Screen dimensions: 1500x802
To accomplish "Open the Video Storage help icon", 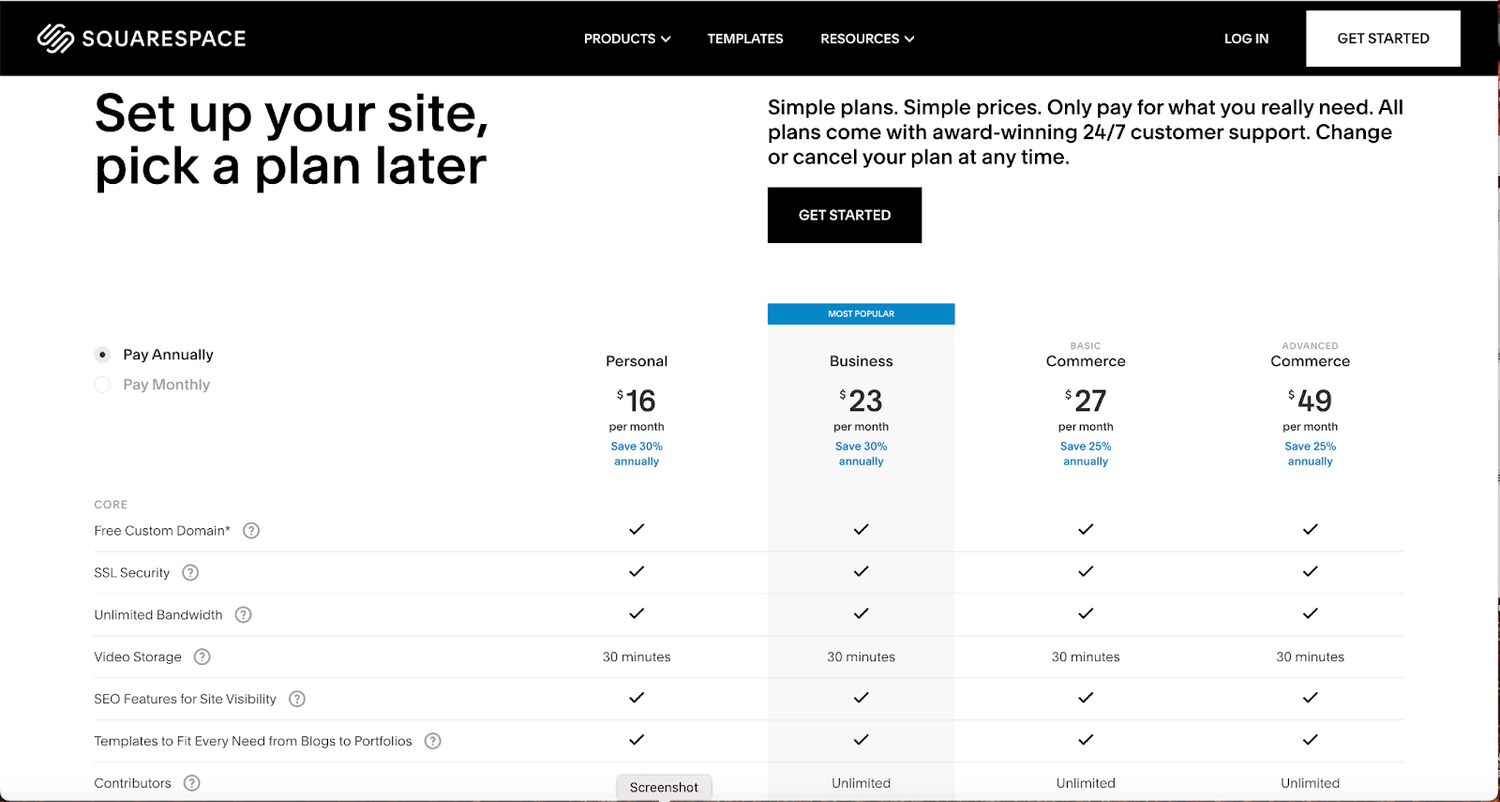I will click(201, 656).
